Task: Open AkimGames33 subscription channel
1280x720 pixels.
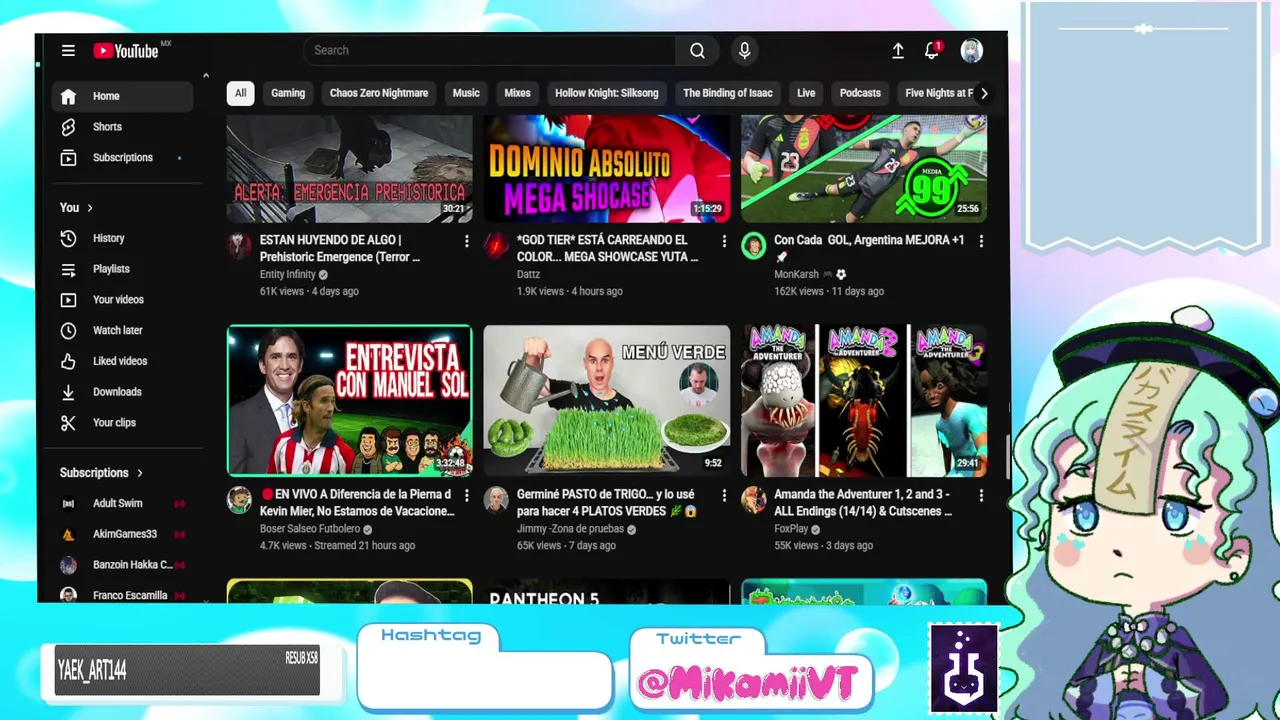Action: (x=122, y=534)
